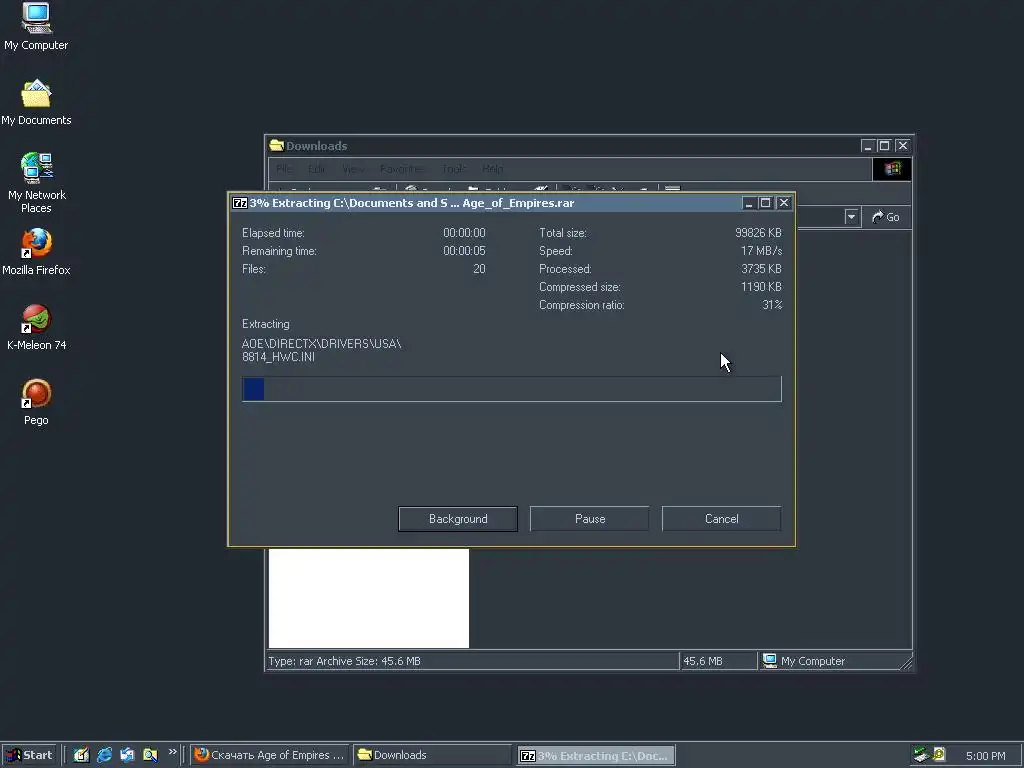This screenshot has height=768, width=1024.
Task: Click the path text AOE\DIRECTX\DRIVERS\USA\
Action: tap(321, 344)
